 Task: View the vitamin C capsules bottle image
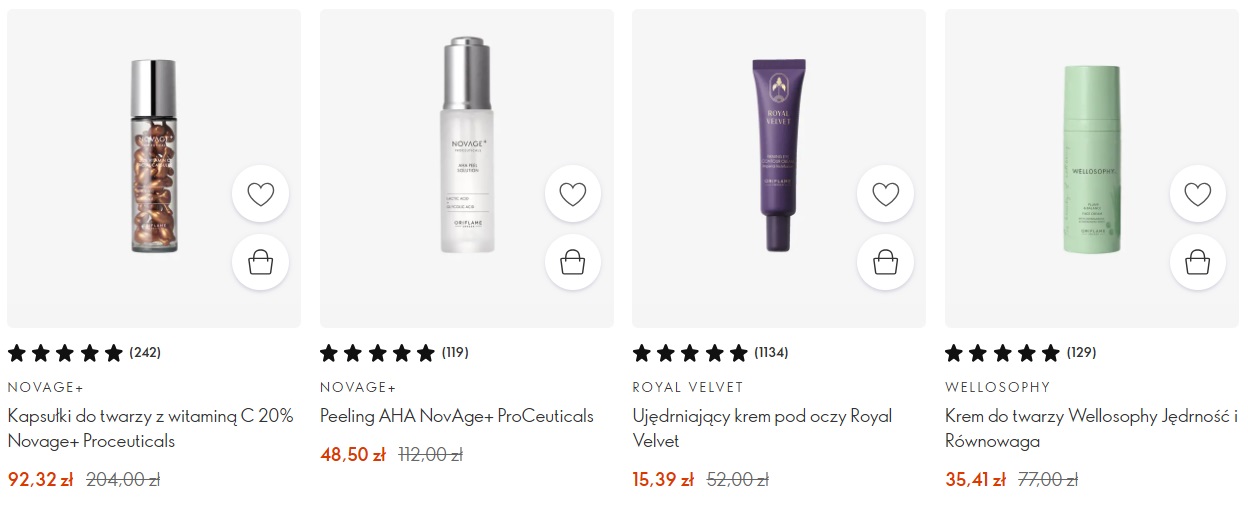tap(153, 157)
